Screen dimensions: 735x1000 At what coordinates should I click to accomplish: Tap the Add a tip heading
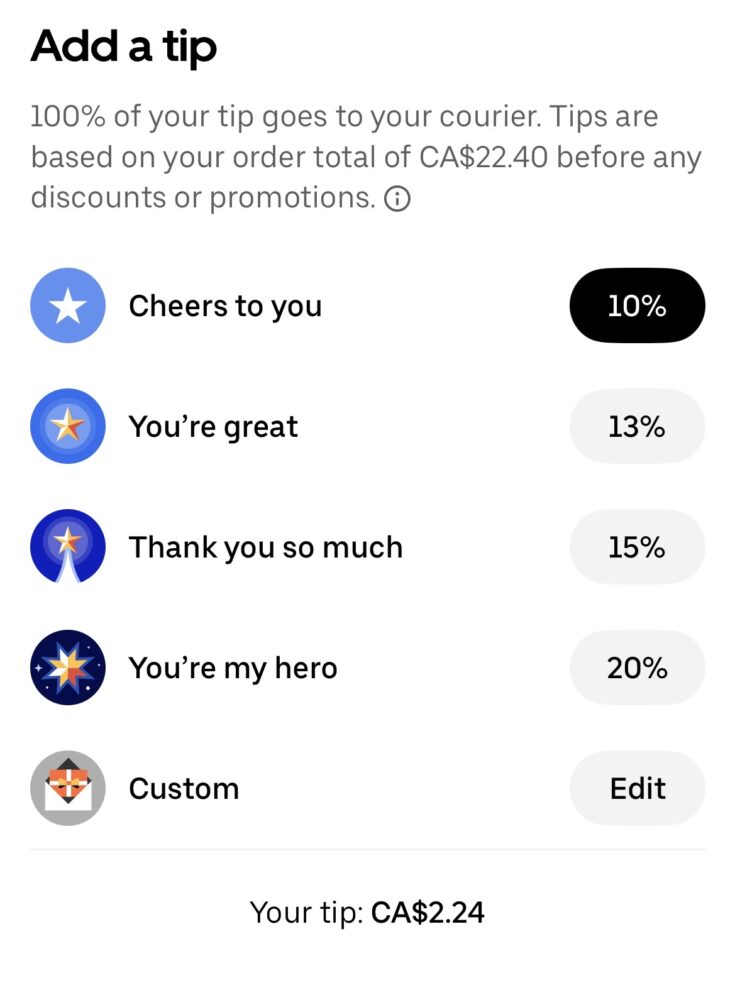tap(124, 48)
